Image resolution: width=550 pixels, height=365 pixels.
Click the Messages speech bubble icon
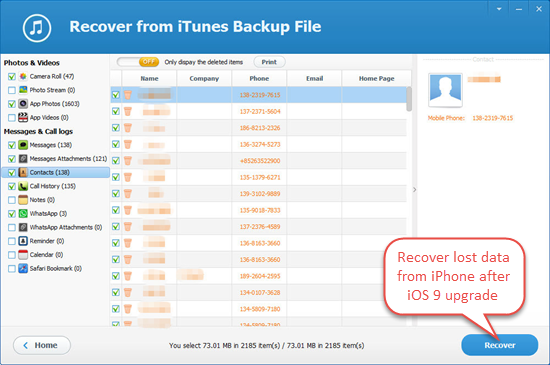point(23,145)
